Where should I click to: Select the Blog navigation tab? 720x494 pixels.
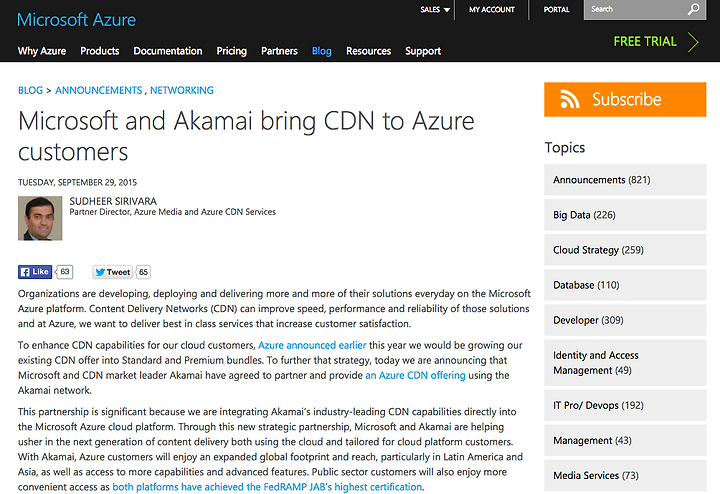point(321,51)
